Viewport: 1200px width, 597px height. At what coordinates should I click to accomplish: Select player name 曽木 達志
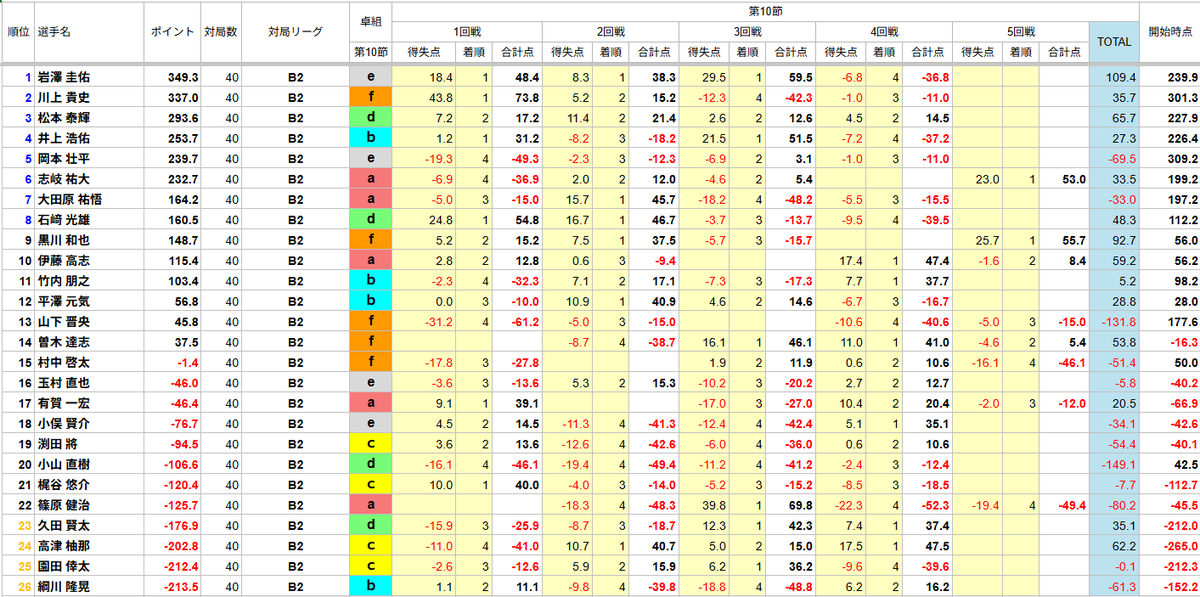[63, 342]
